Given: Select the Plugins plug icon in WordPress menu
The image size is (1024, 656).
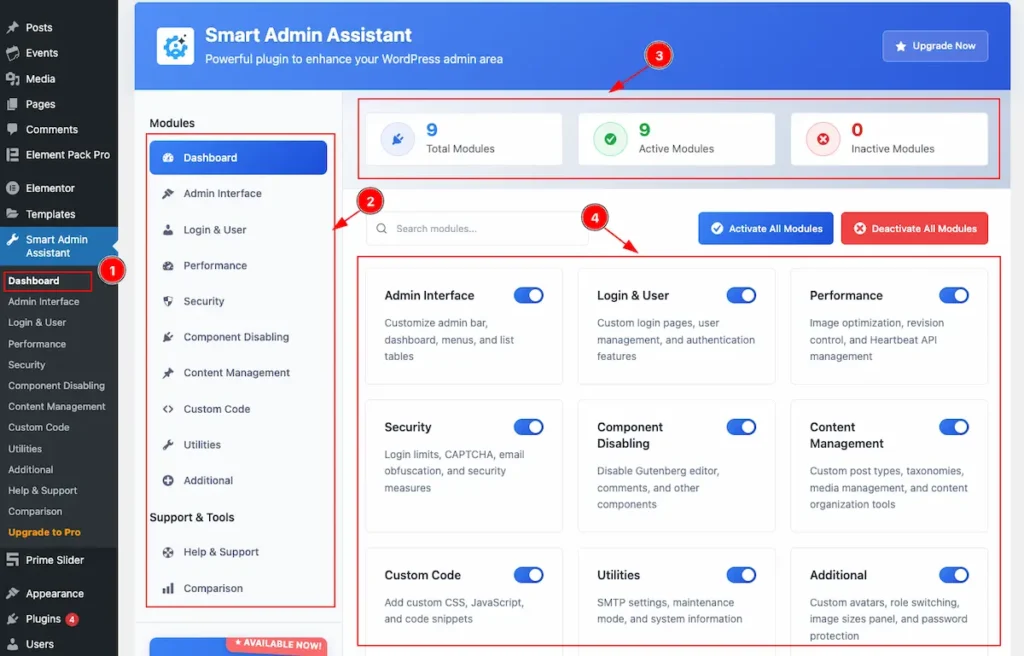Looking at the screenshot, I should (12, 619).
